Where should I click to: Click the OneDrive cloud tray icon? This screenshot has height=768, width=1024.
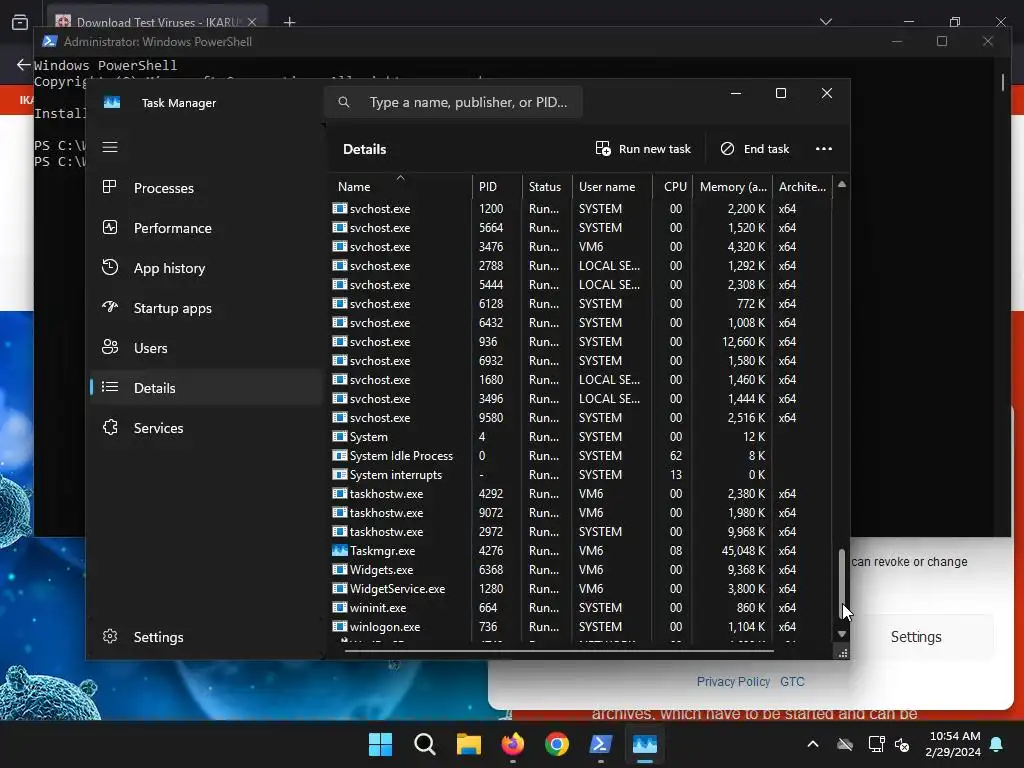(845, 744)
